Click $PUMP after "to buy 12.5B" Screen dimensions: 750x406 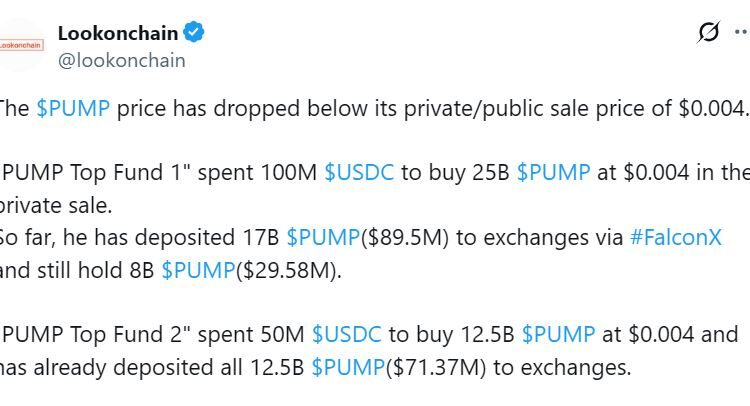point(558,334)
